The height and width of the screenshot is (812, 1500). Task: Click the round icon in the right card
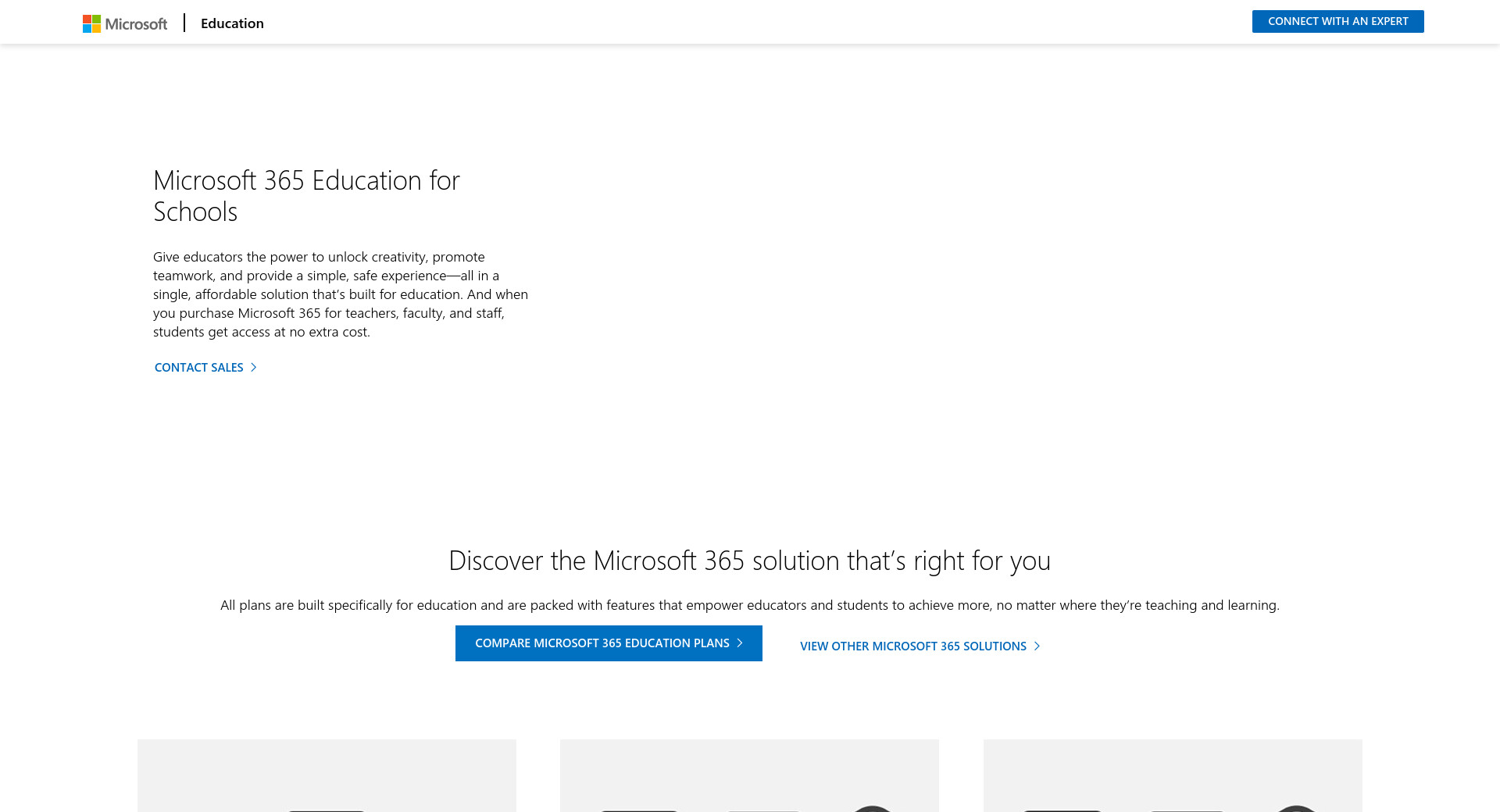(1295, 808)
